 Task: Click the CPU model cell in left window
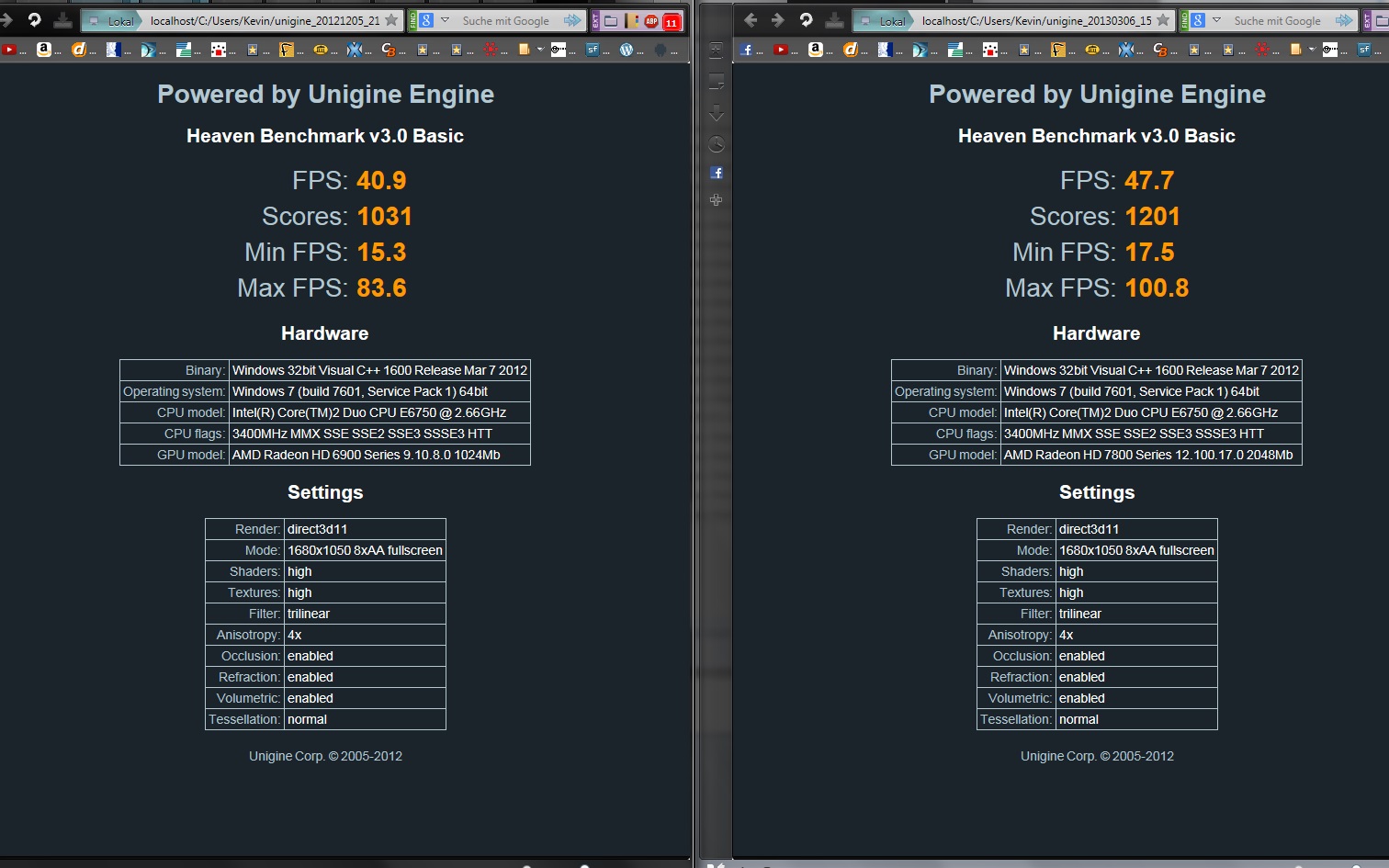(379, 412)
